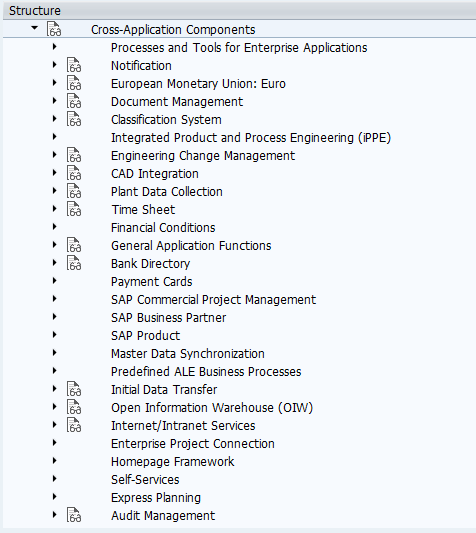Click documentation icon for Open Information Warehouse

point(74,407)
